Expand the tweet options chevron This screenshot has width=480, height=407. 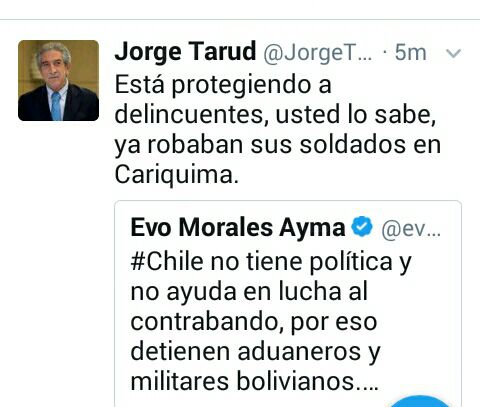(x=453, y=53)
